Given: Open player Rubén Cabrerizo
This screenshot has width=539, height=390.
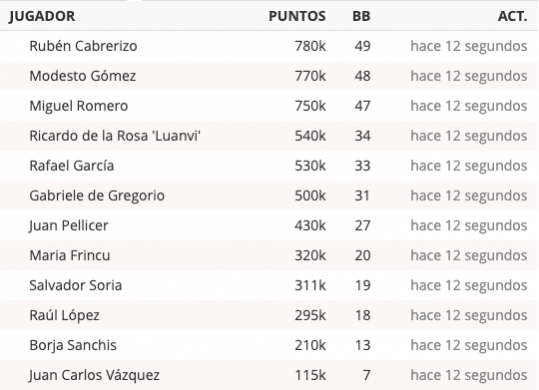Looking at the screenshot, I should pos(83,46).
